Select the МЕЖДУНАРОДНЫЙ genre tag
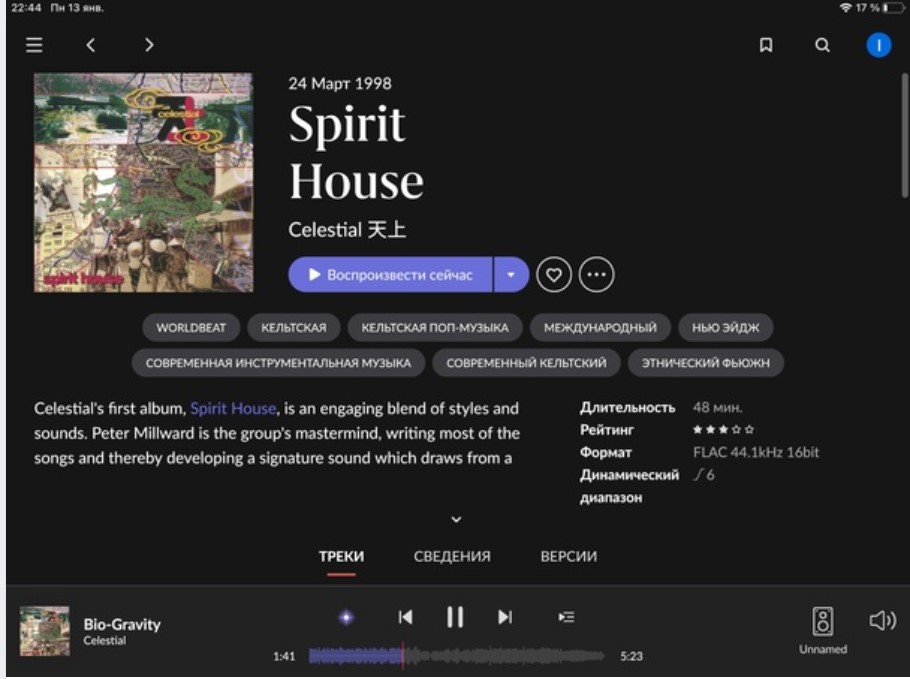Viewport: 910px width, 679px height. (600, 328)
